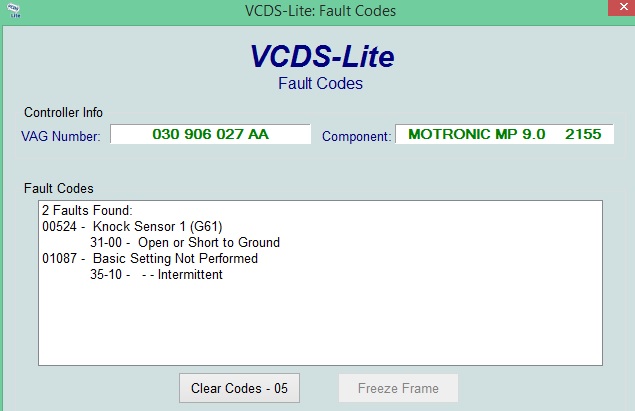Click the VAG Number field
This screenshot has width=635, height=411.
(x=210, y=134)
